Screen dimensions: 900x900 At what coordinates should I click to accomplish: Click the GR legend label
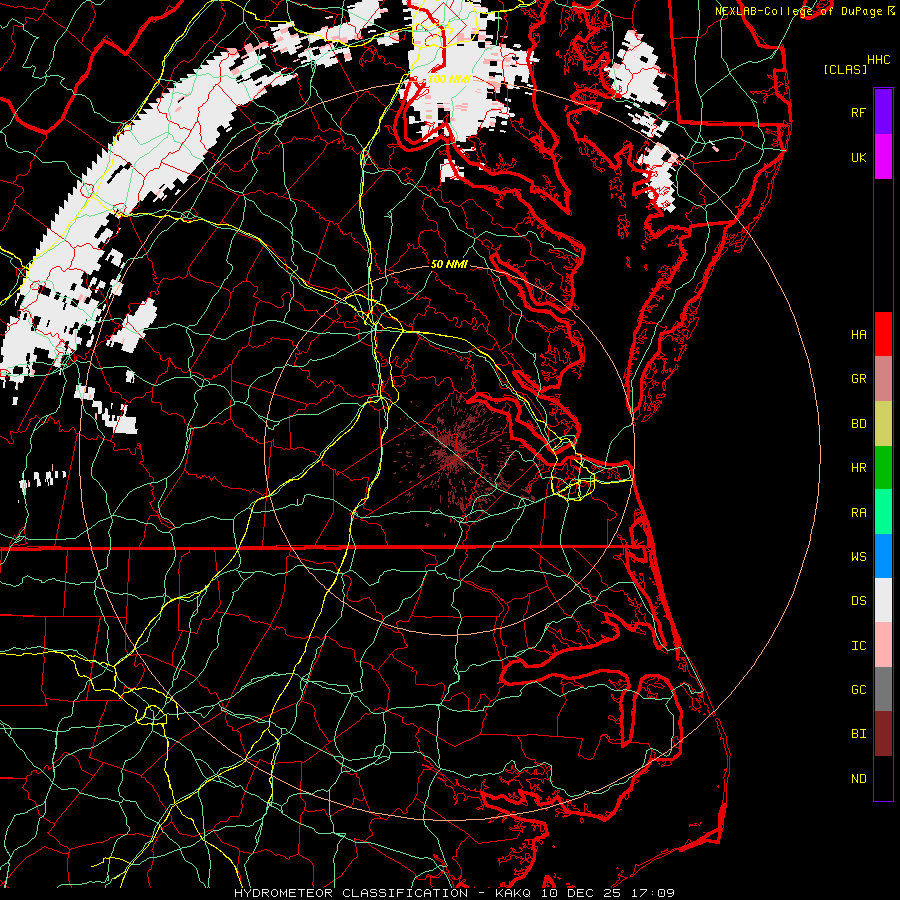coord(858,379)
